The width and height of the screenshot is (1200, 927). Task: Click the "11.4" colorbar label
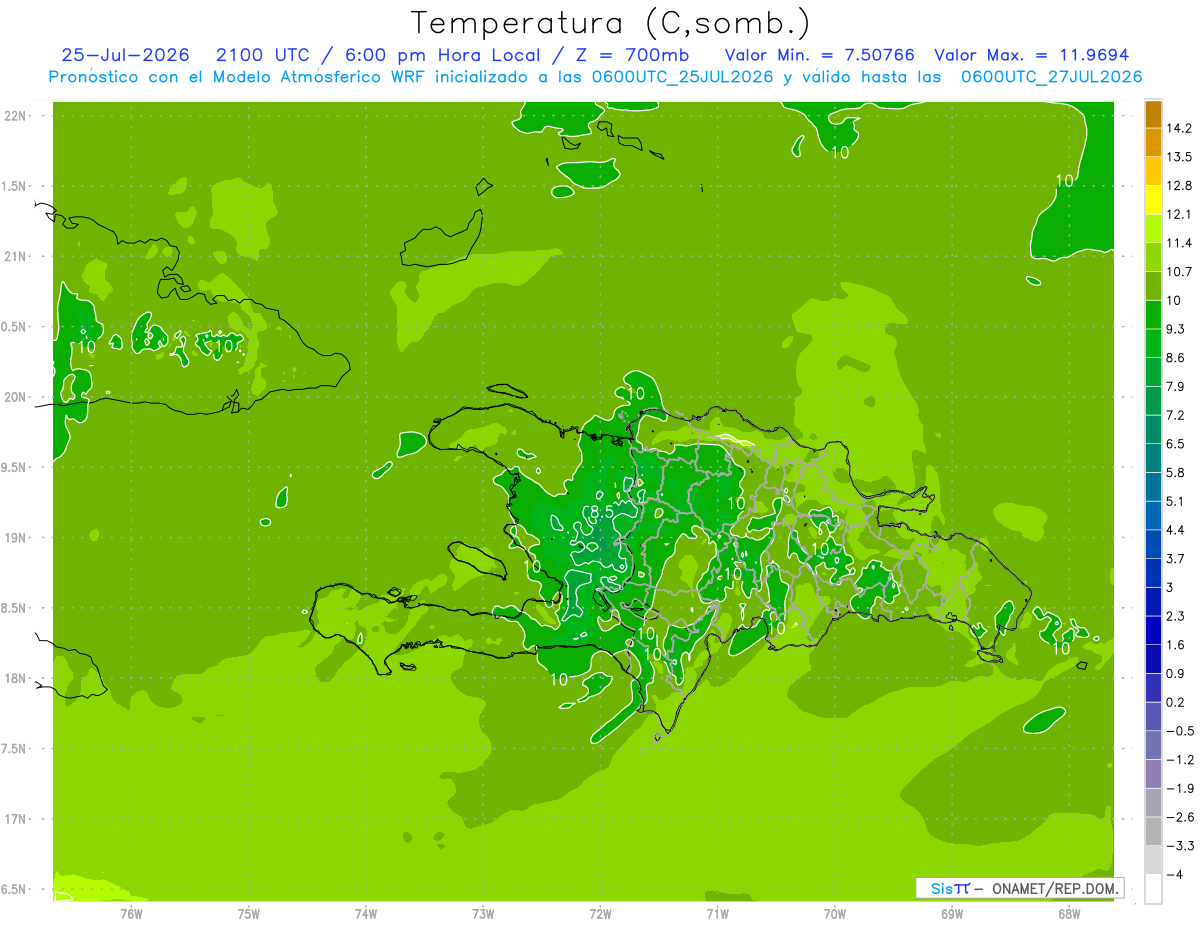[x=1178, y=243]
